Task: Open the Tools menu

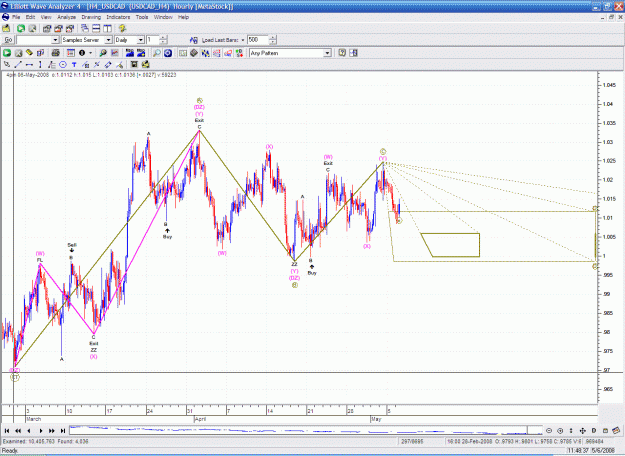Action: 142,17
